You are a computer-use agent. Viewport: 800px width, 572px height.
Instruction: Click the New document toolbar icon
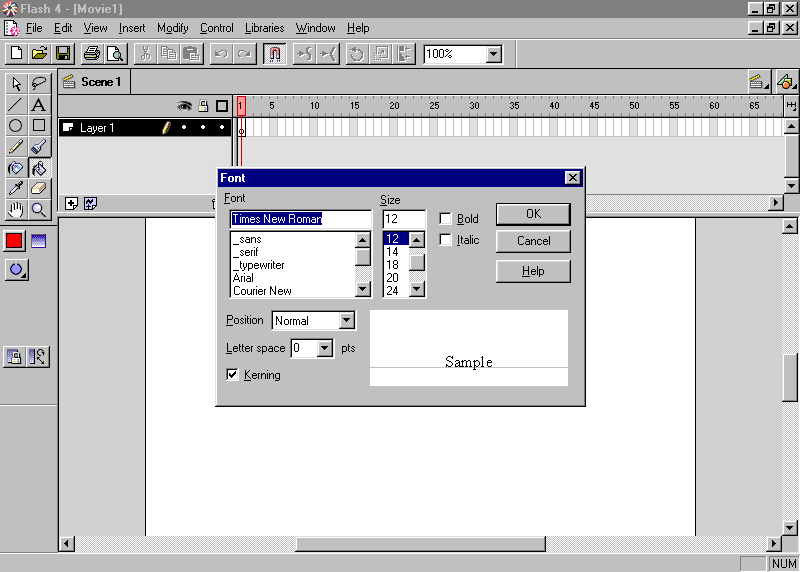pos(16,54)
